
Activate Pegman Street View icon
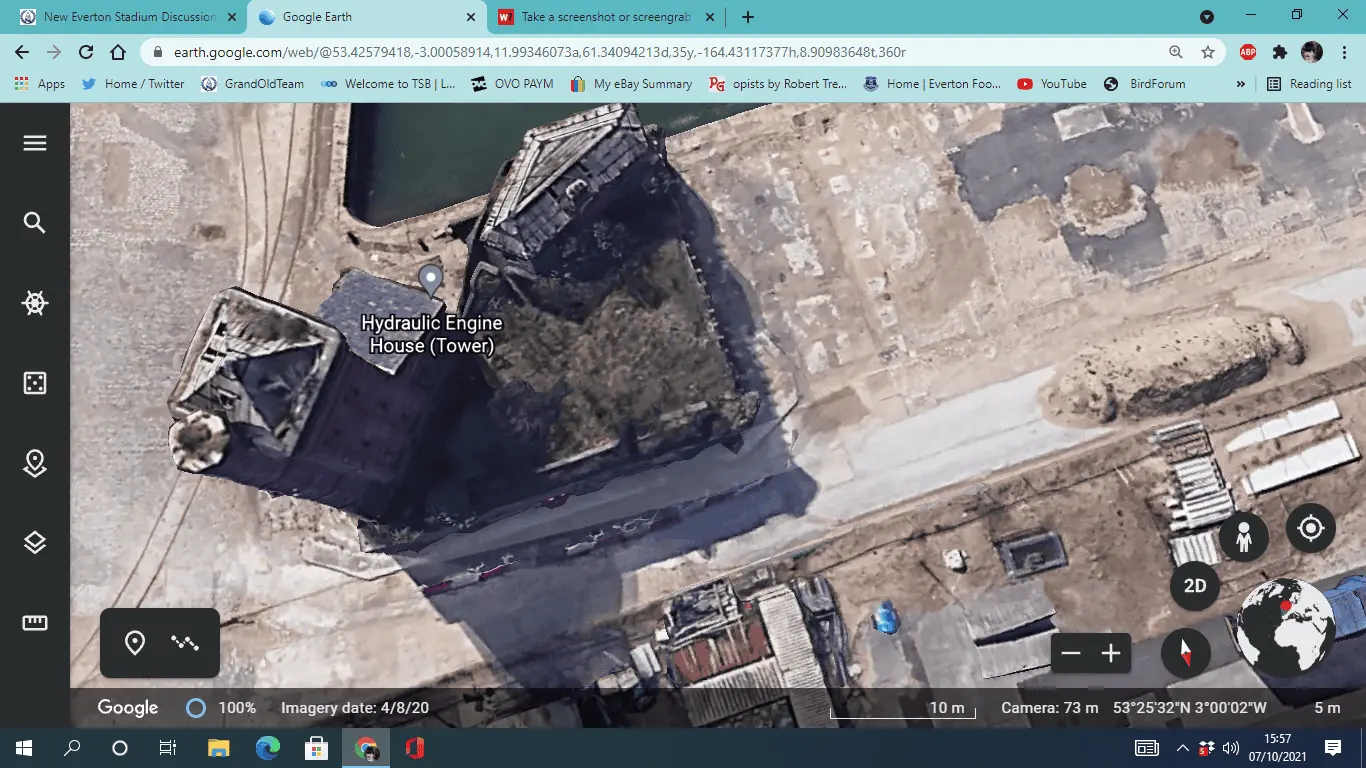tap(1244, 538)
